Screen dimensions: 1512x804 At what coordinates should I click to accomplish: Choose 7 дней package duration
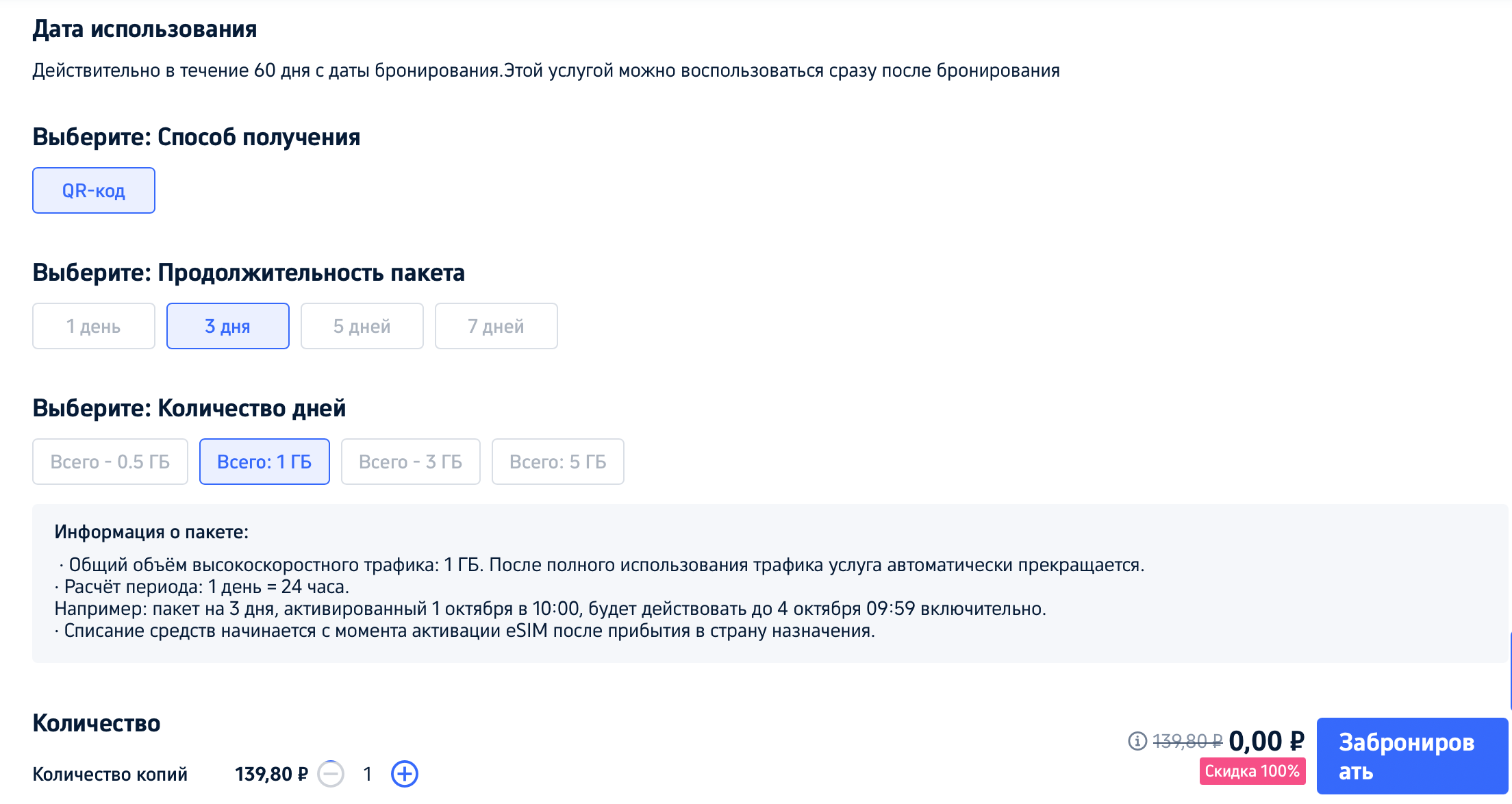click(x=496, y=326)
